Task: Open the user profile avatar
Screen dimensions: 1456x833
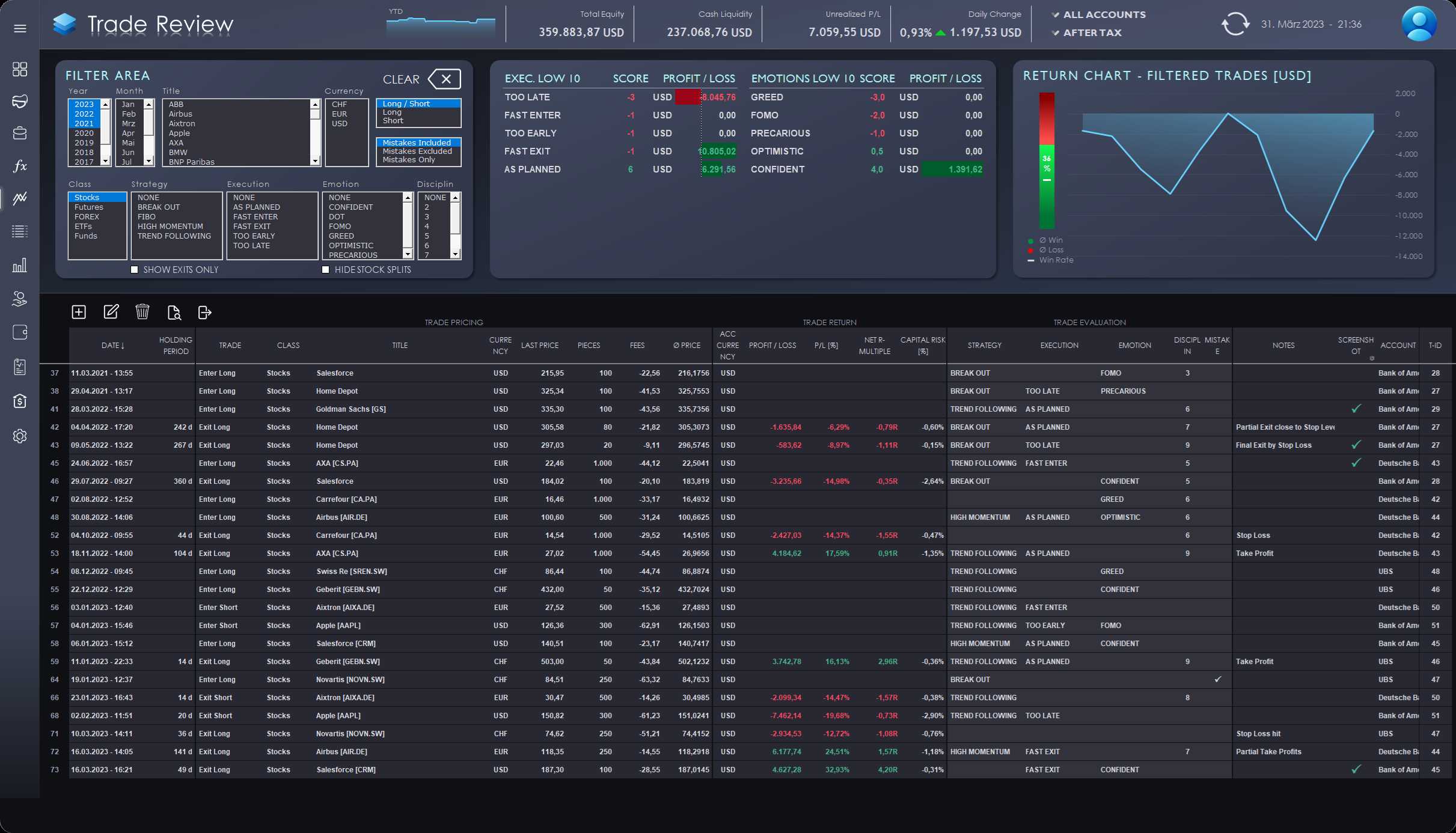Action: click(1419, 24)
